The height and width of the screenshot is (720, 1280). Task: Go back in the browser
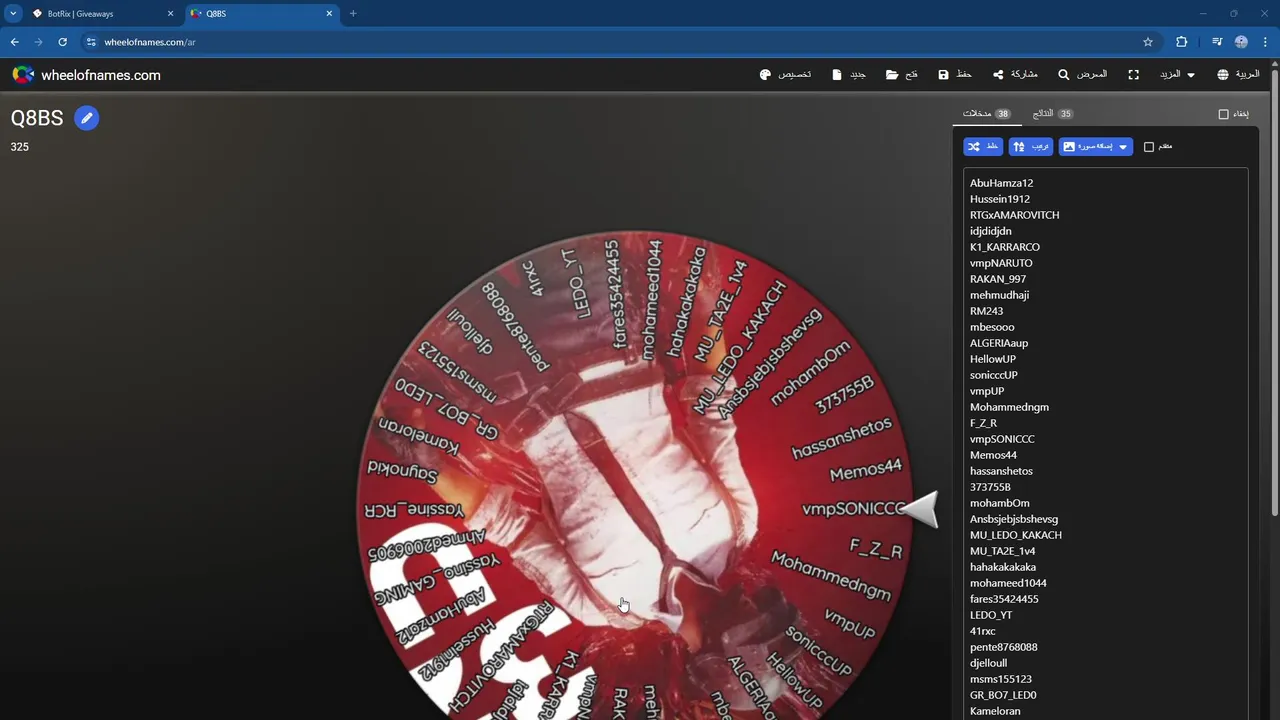(x=14, y=42)
